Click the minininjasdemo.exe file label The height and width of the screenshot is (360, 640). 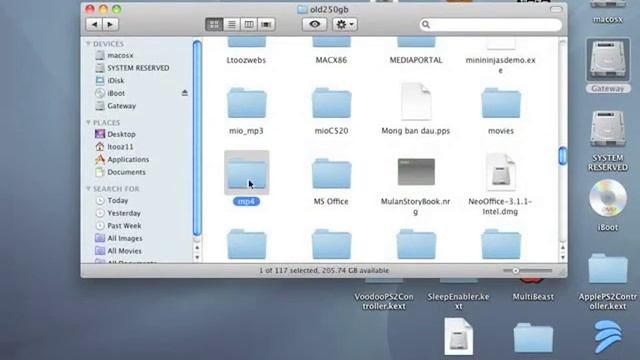point(500,65)
